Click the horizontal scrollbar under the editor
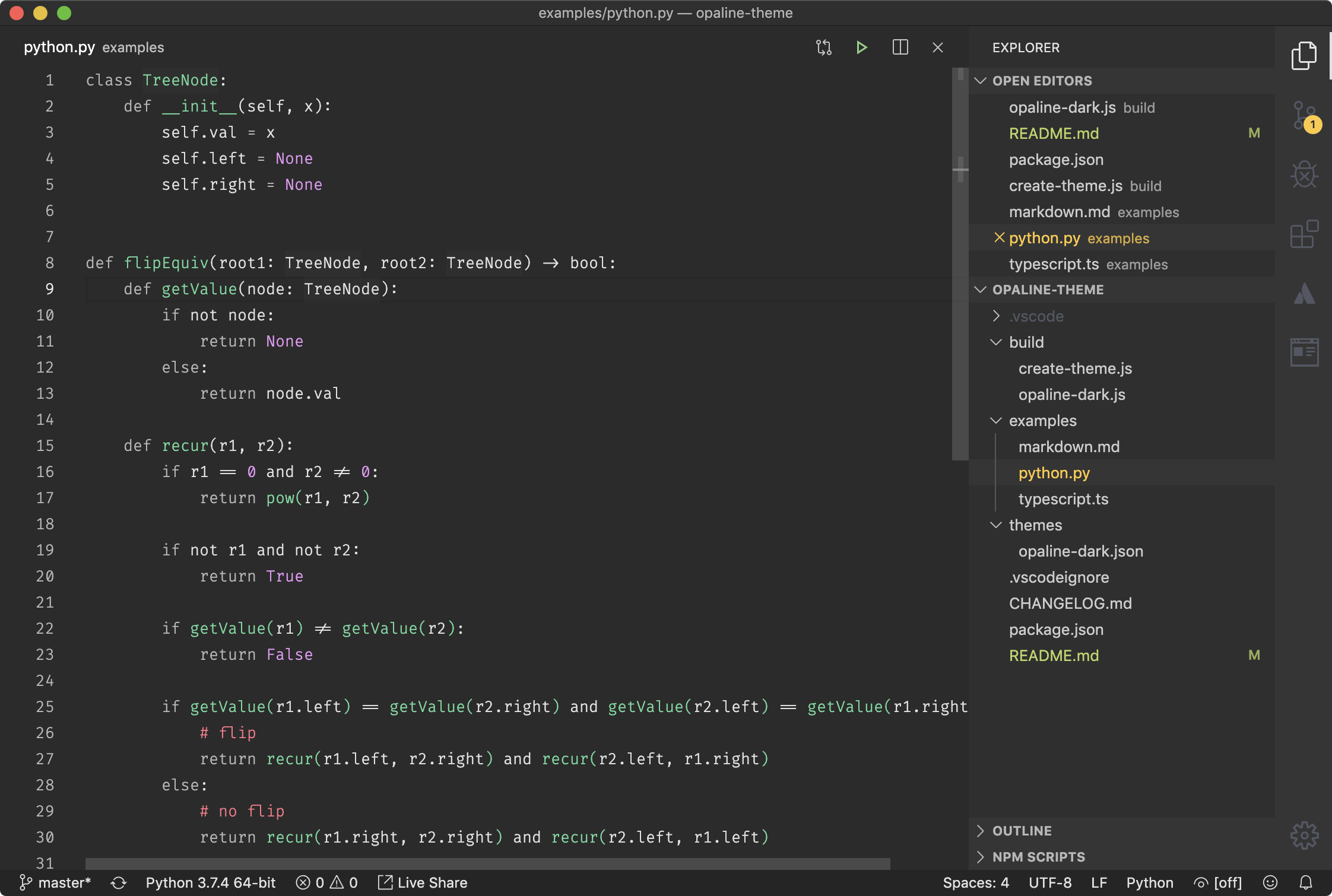The width and height of the screenshot is (1332, 896). pyautogui.click(x=487, y=863)
